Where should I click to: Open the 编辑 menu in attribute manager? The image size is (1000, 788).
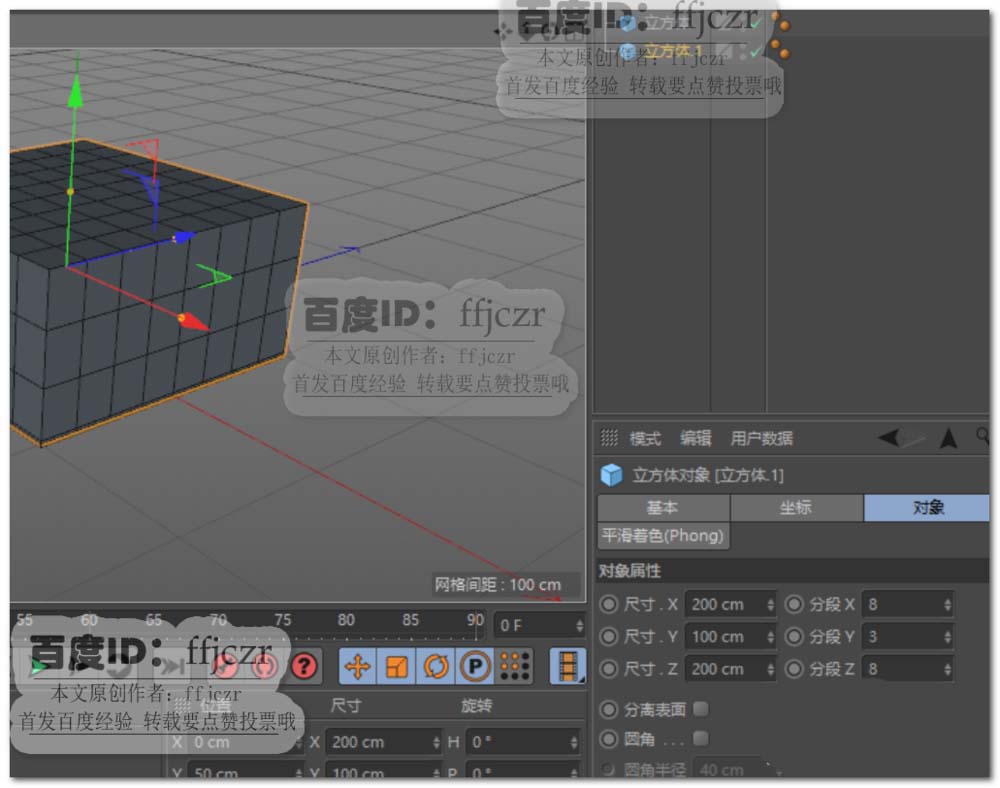click(x=695, y=438)
